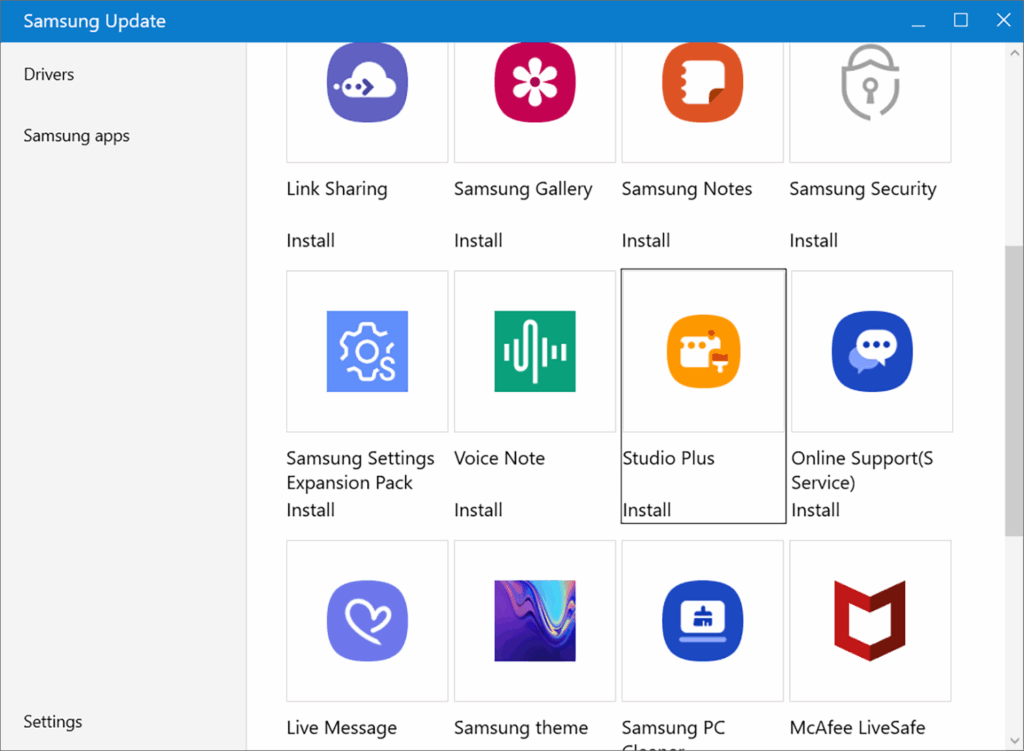Install Voice Note
The height and width of the screenshot is (751, 1024).
(478, 510)
